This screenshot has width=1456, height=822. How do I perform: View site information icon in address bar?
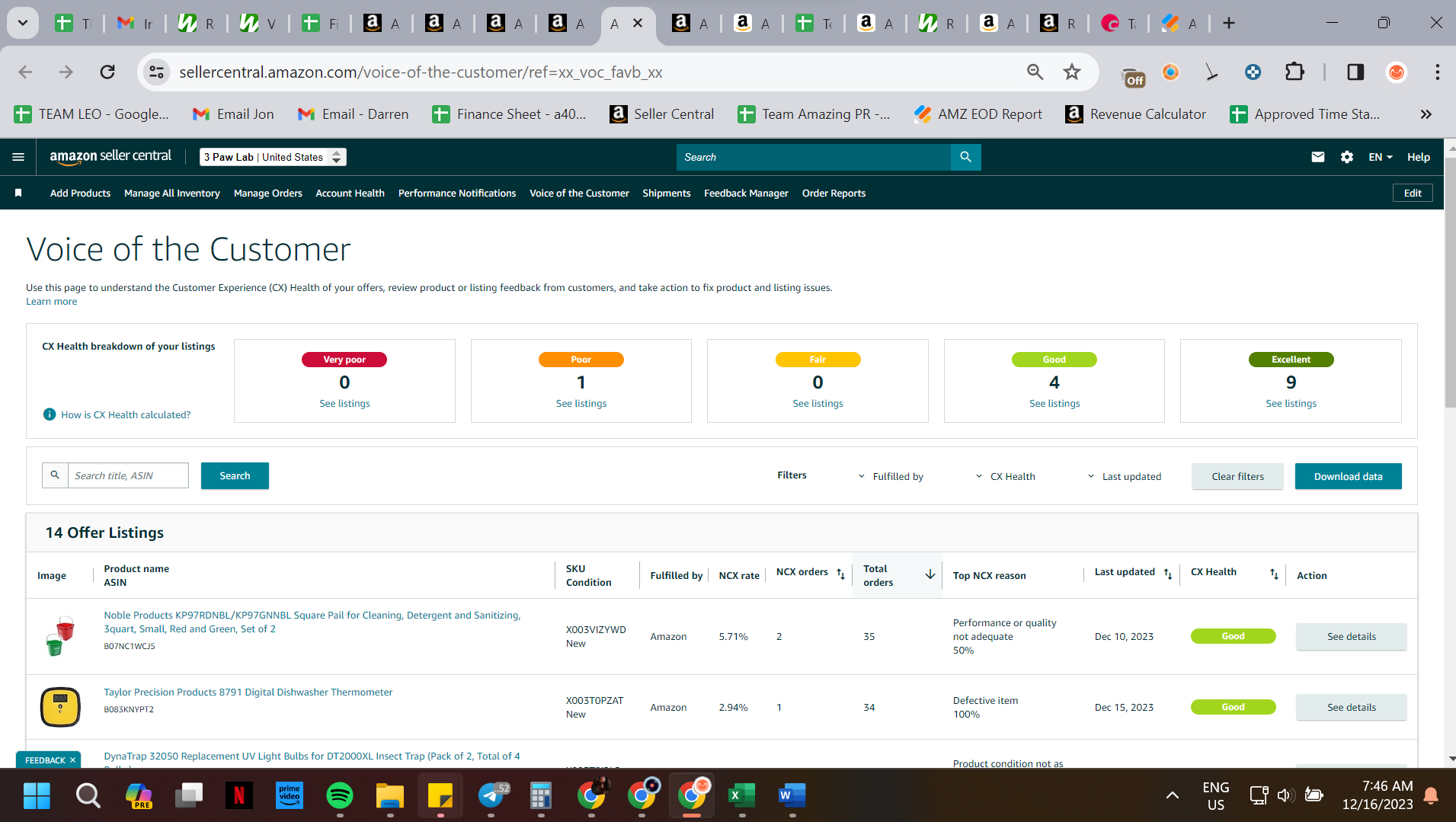click(x=156, y=72)
